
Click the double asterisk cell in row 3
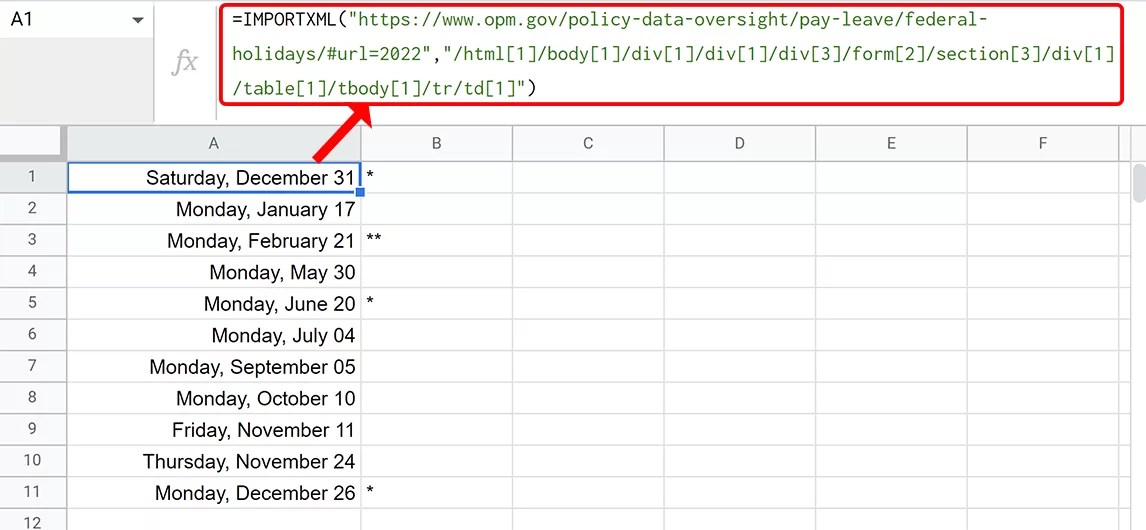(436, 241)
